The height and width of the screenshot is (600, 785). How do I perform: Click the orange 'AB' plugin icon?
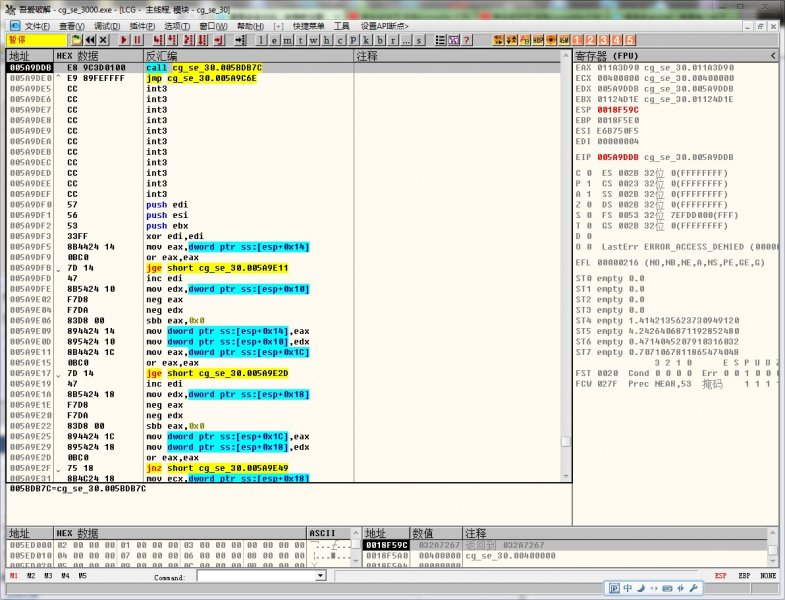[x=525, y=40]
